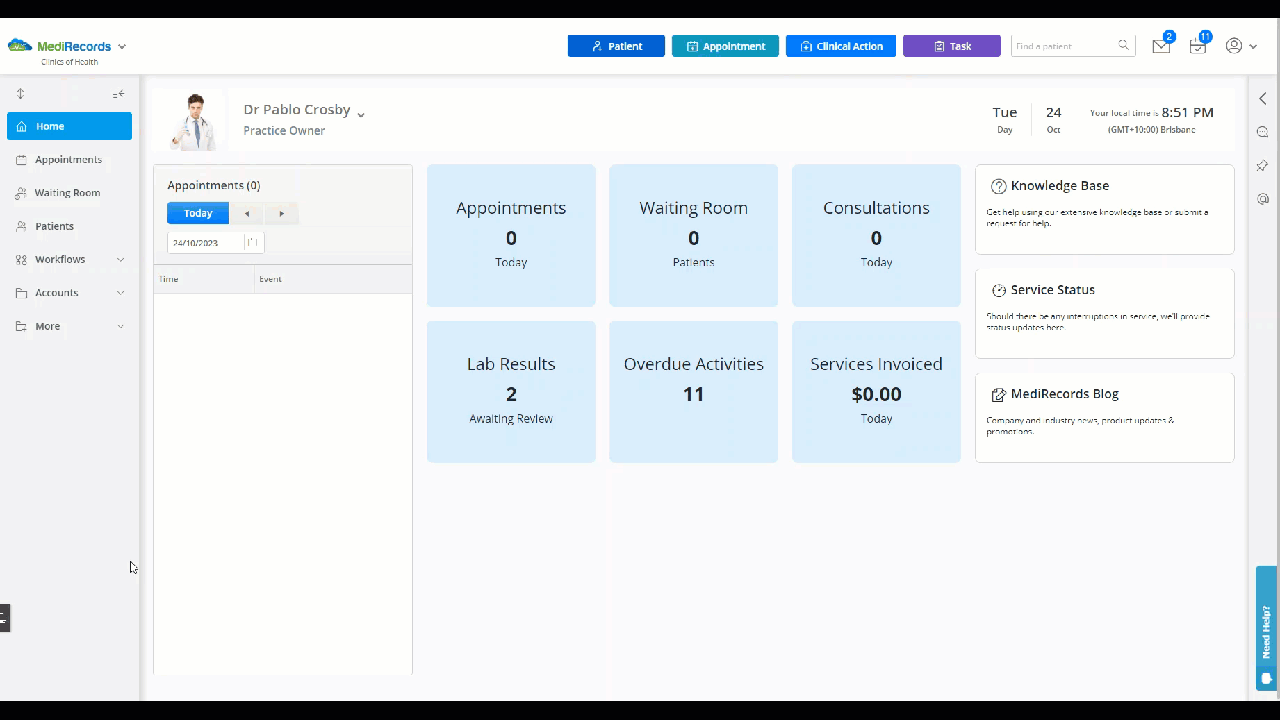
Task: Click the Service Status gauge icon
Action: (x=998, y=290)
